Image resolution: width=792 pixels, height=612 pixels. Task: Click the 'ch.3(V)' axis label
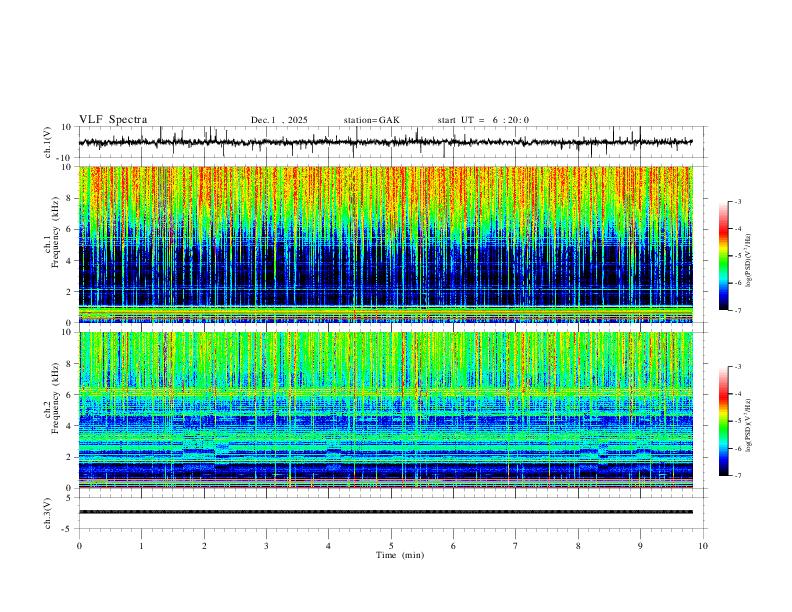48,513
